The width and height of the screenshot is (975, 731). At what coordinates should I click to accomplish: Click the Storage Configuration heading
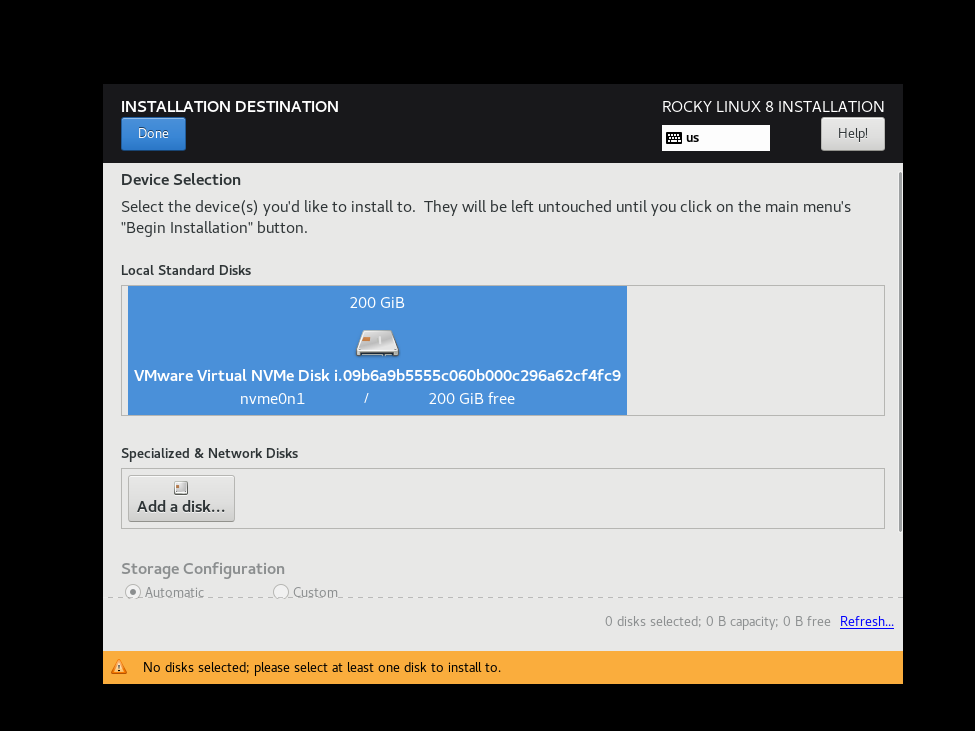coord(203,569)
